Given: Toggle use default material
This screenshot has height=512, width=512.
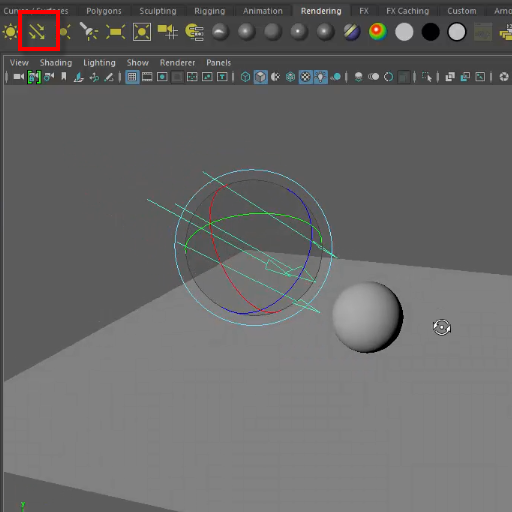Looking at the screenshot, I should point(275,77).
